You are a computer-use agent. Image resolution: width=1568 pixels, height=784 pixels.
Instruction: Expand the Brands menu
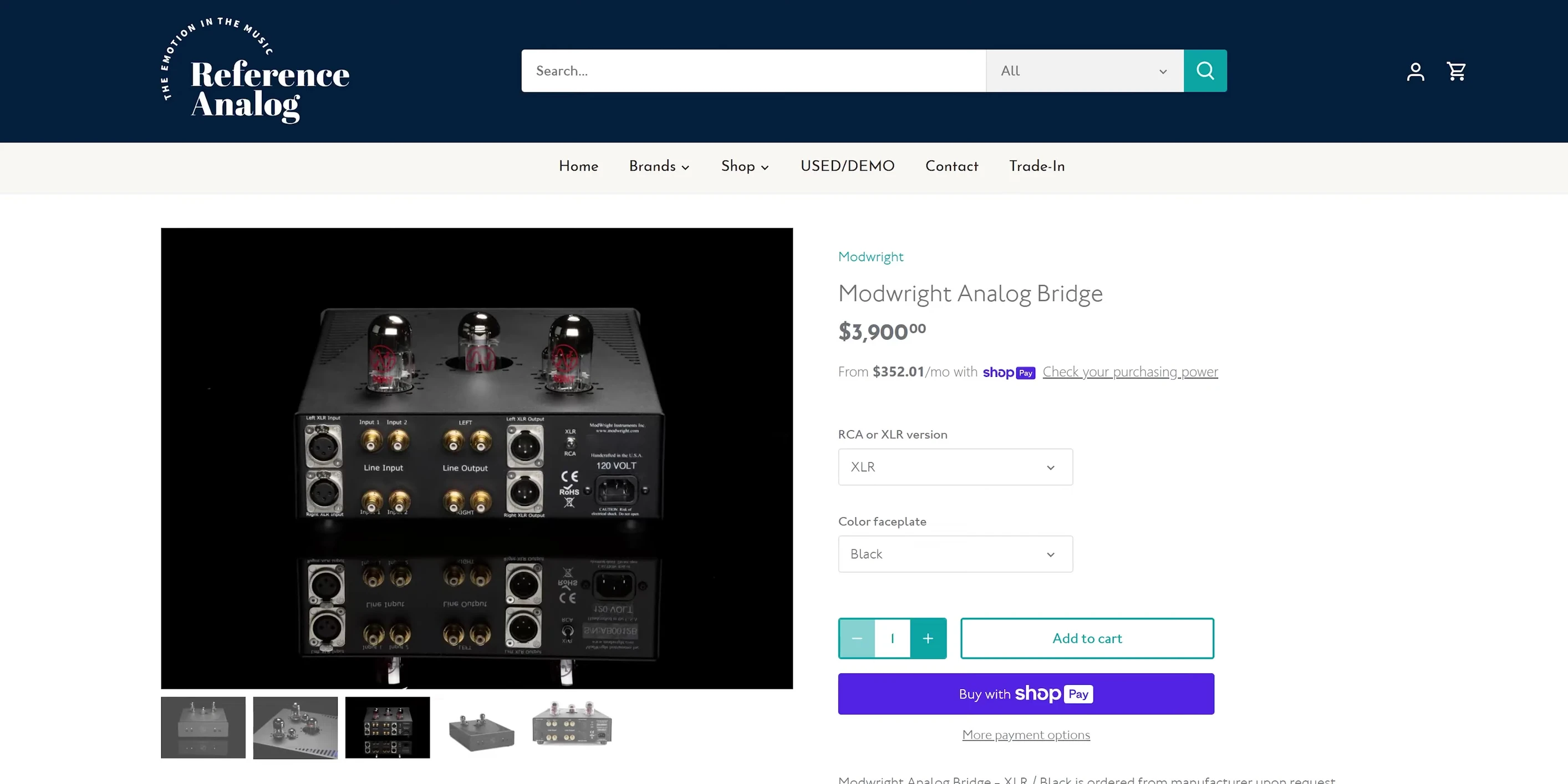(x=659, y=166)
